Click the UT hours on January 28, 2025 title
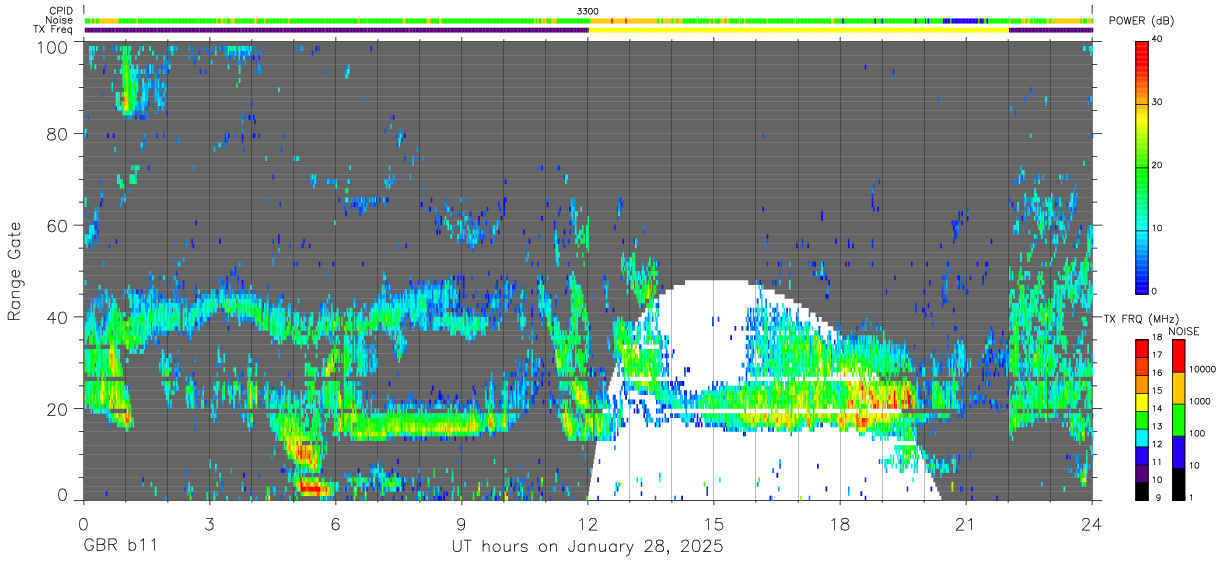This screenshot has height=567, width=1228. pos(586,547)
